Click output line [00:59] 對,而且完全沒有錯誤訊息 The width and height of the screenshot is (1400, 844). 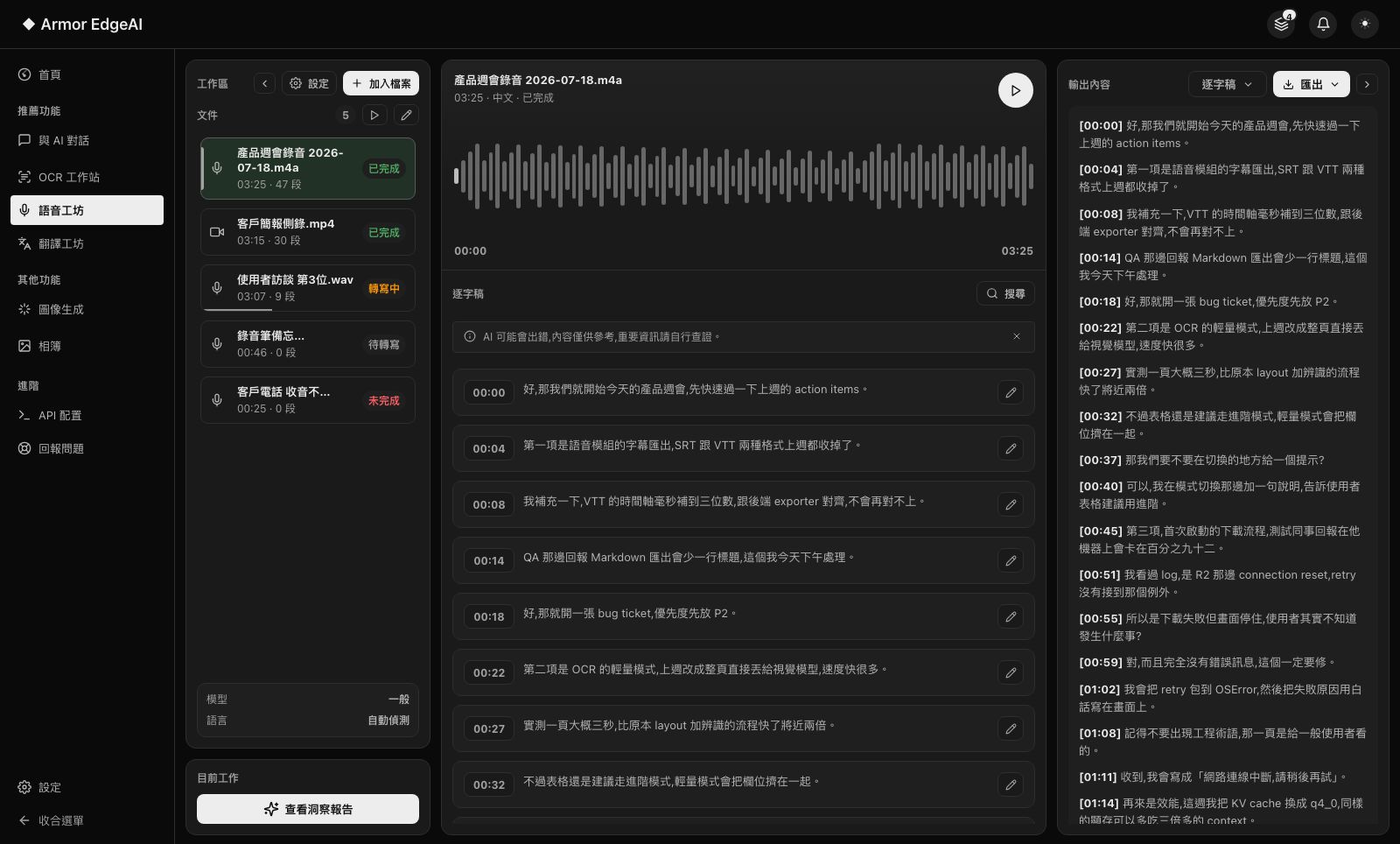point(1207,662)
